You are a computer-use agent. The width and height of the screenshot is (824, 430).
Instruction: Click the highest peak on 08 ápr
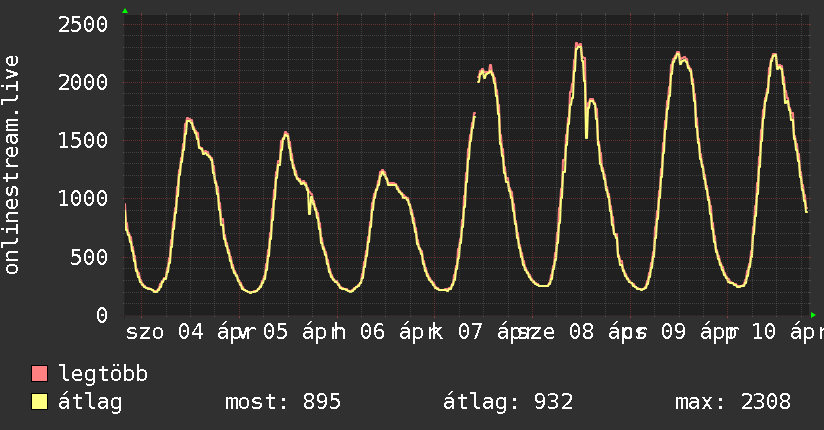(578, 44)
